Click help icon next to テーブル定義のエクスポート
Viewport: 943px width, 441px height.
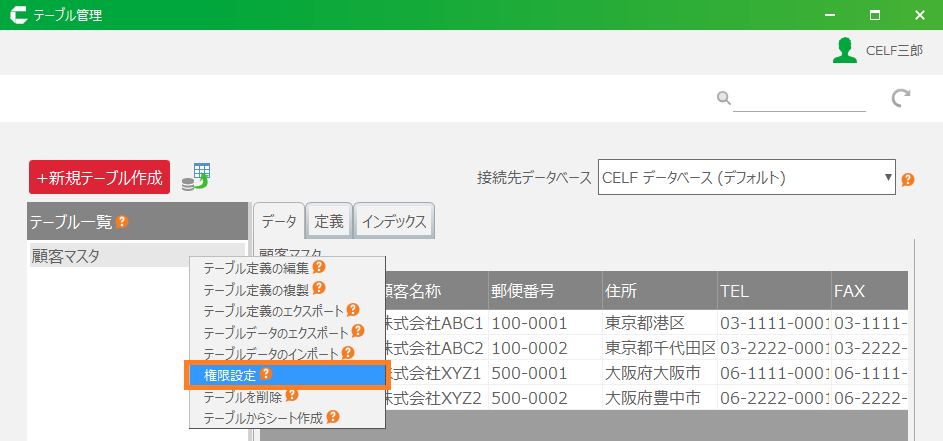[x=353, y=310]
